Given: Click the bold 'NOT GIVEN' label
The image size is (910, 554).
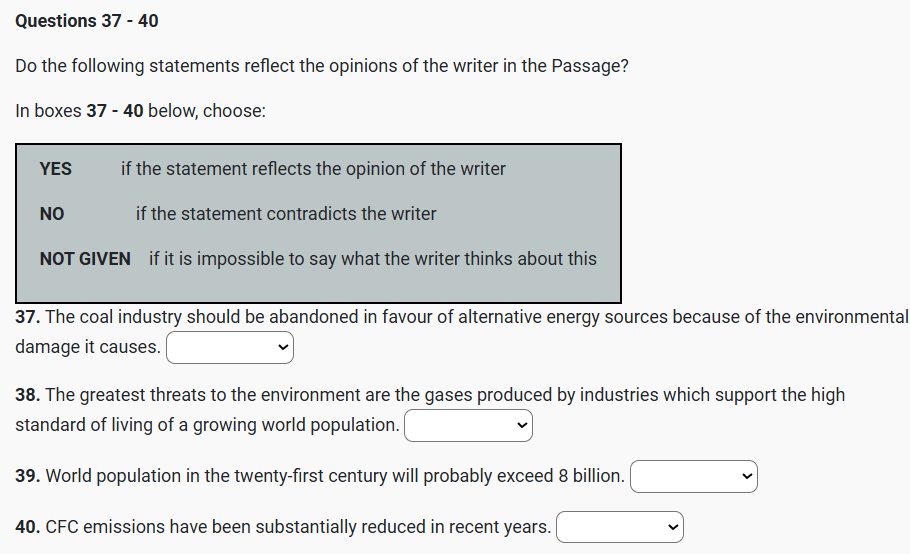Looking at the screenshot, I should pos(85,259).
